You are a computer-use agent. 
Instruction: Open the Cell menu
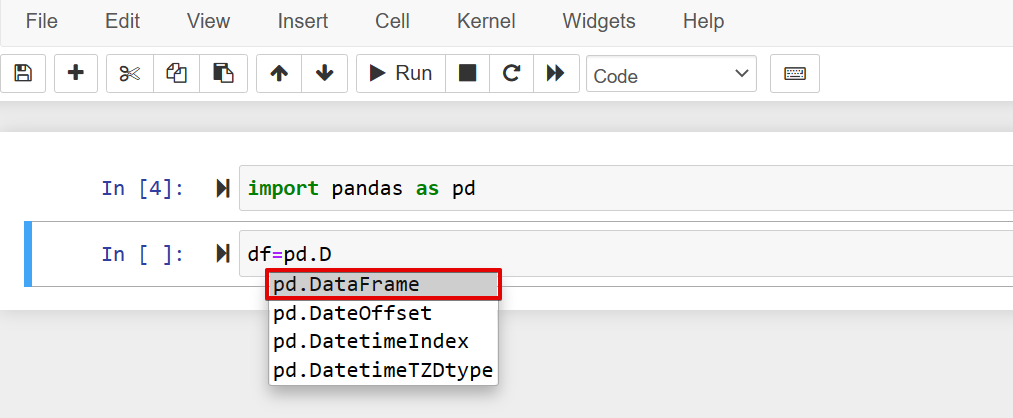(393, 21)
